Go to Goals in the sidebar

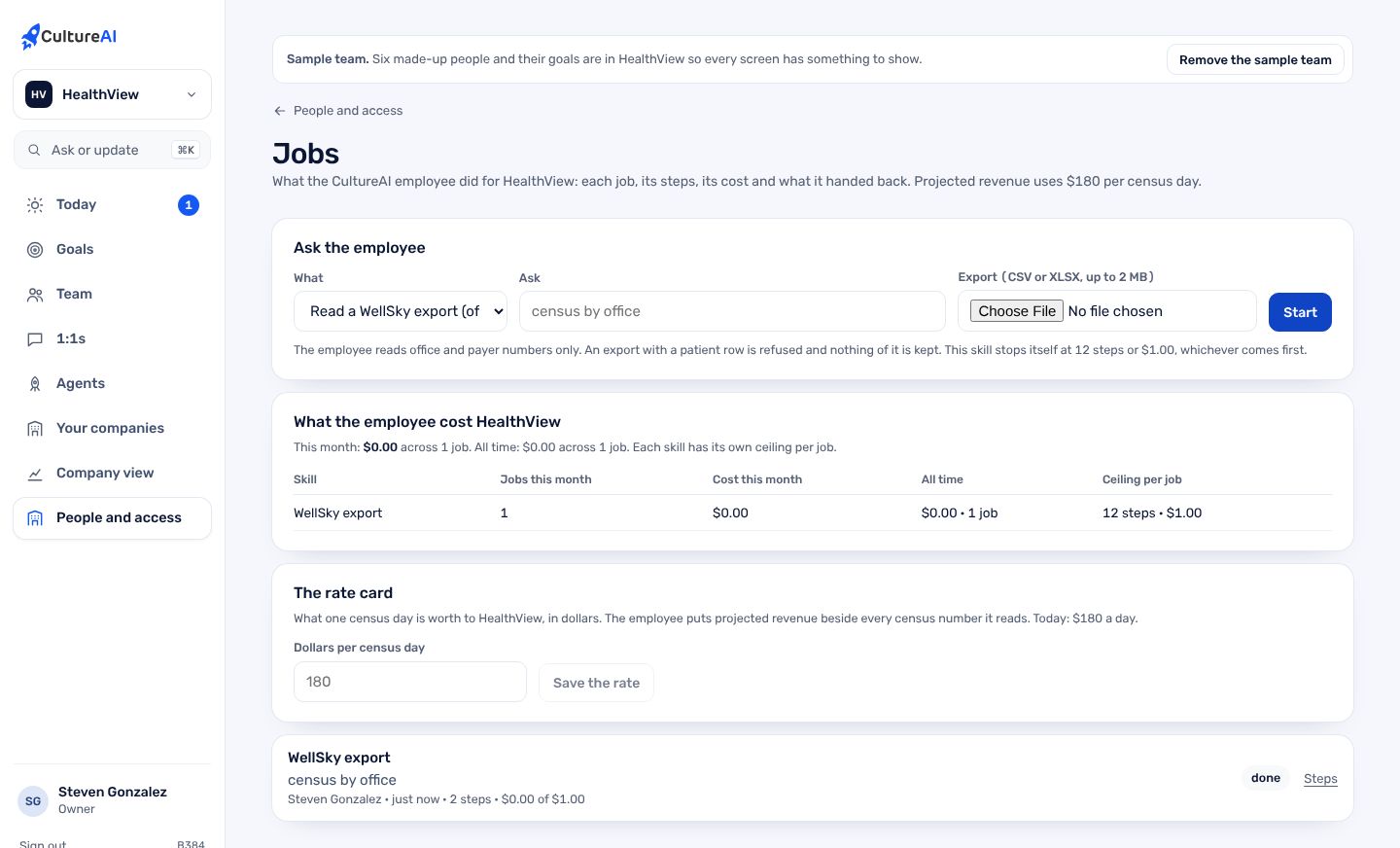click(112, 250)
